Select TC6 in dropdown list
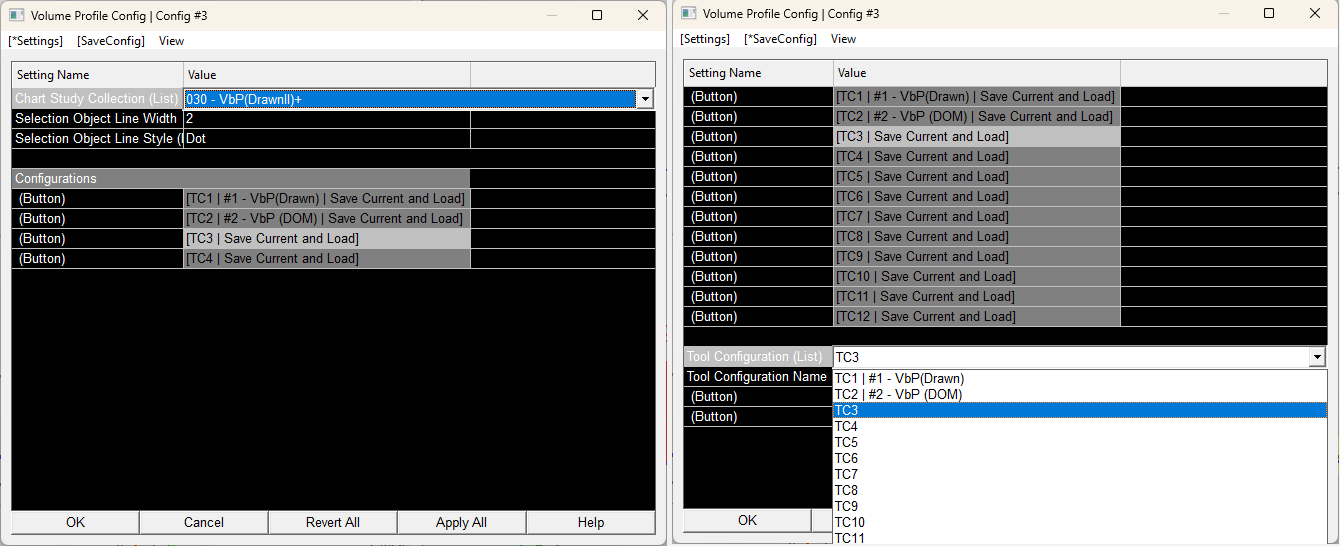 click(1080, 459)
